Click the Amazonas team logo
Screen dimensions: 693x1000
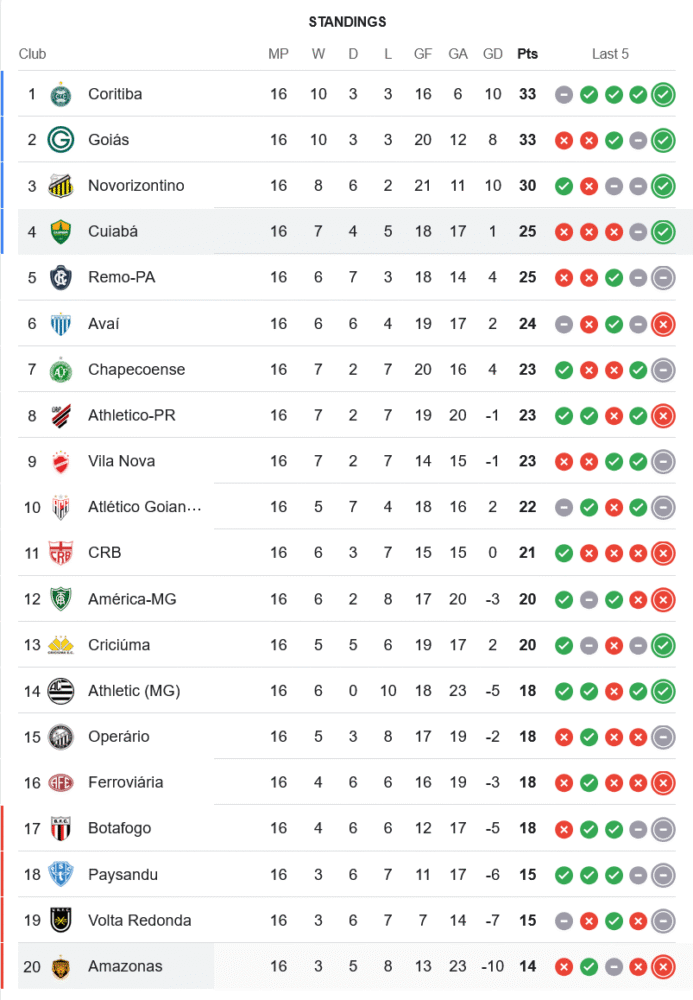coord(61,967)
